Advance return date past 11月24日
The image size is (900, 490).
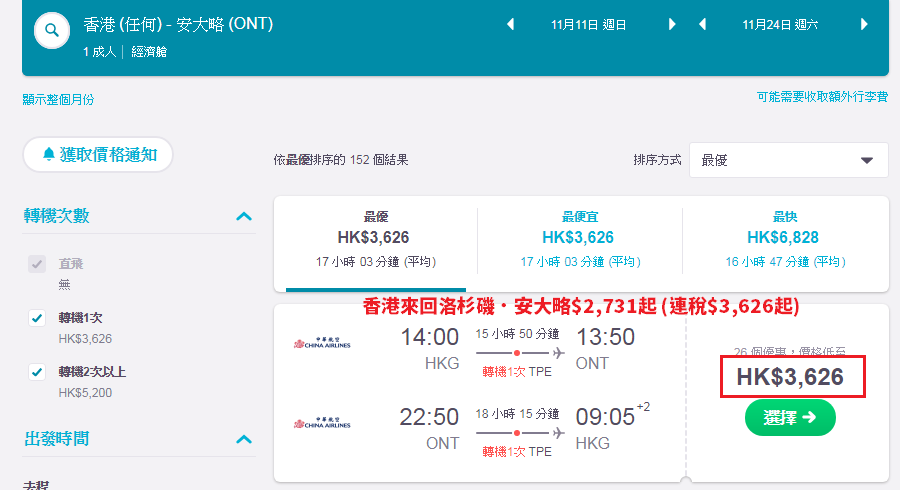(864, 25)
